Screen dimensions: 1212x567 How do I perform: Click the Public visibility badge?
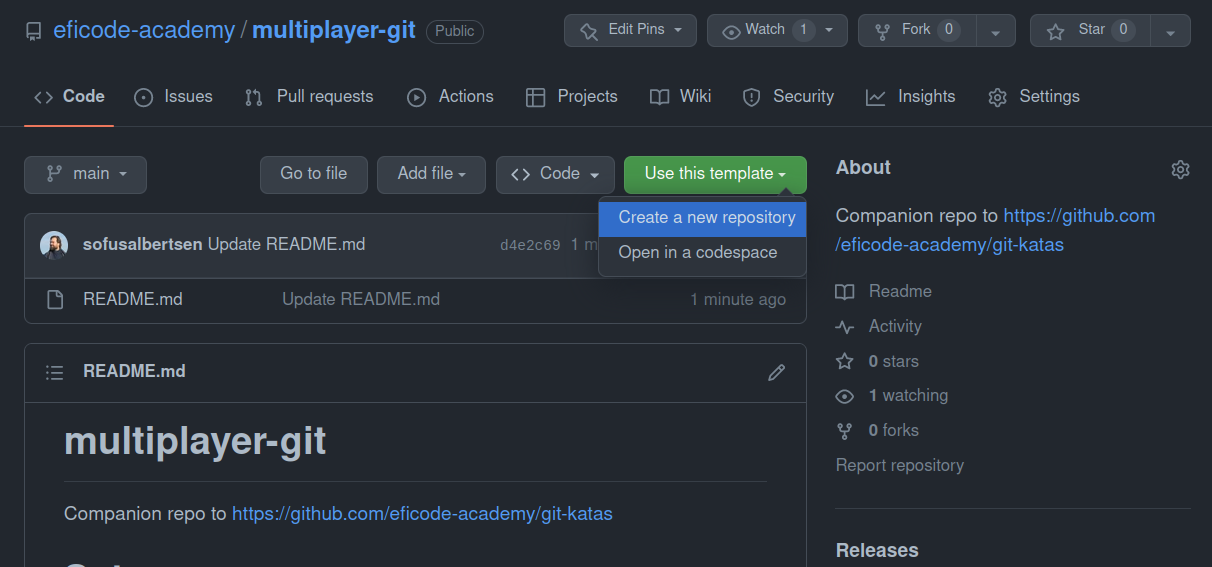point(455,31)
